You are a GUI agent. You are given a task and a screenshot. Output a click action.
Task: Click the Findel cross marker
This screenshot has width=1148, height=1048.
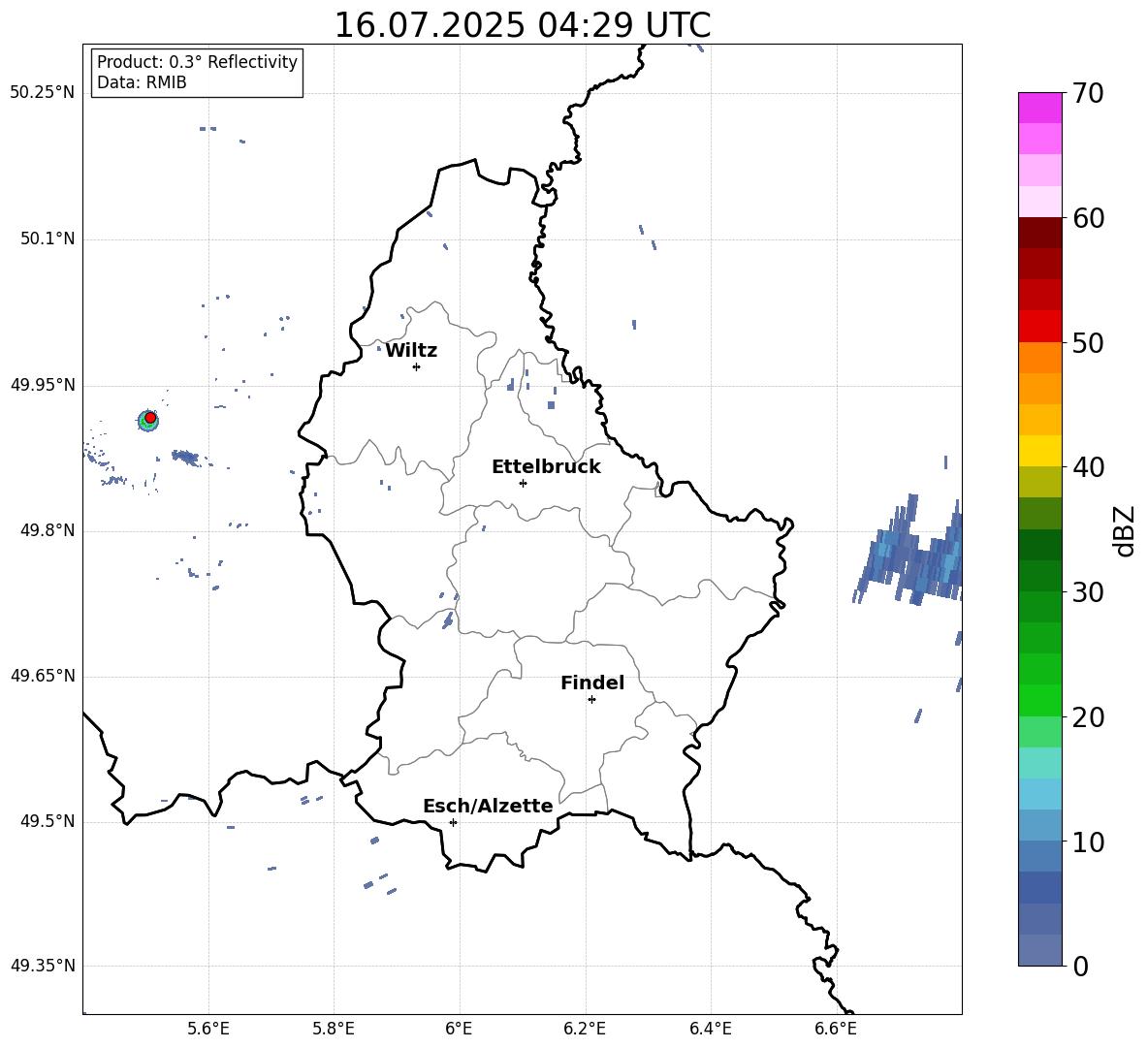pyautogui.click(x=591, y=700)
